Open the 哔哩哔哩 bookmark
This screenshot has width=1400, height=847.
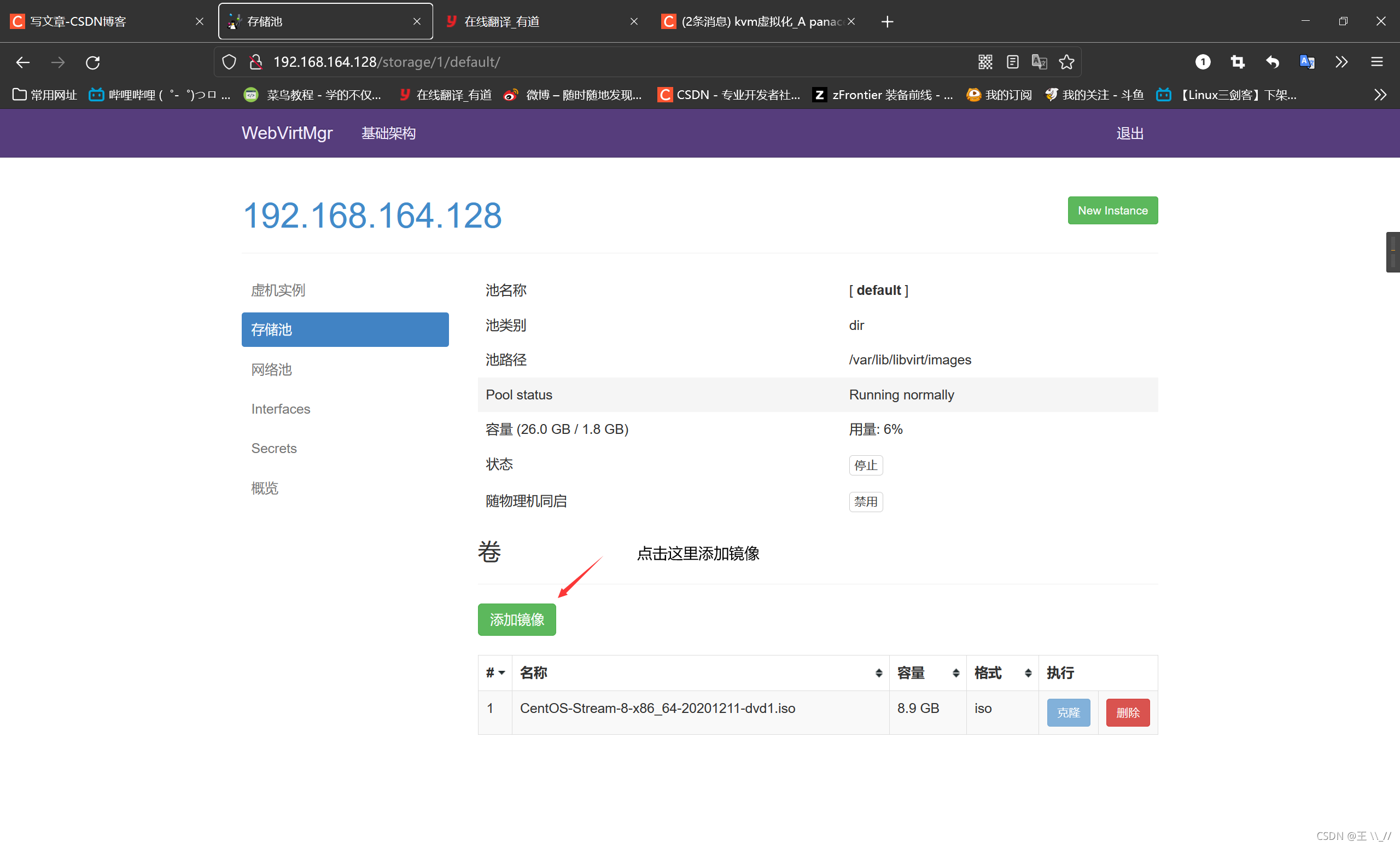tap(160, 94)
